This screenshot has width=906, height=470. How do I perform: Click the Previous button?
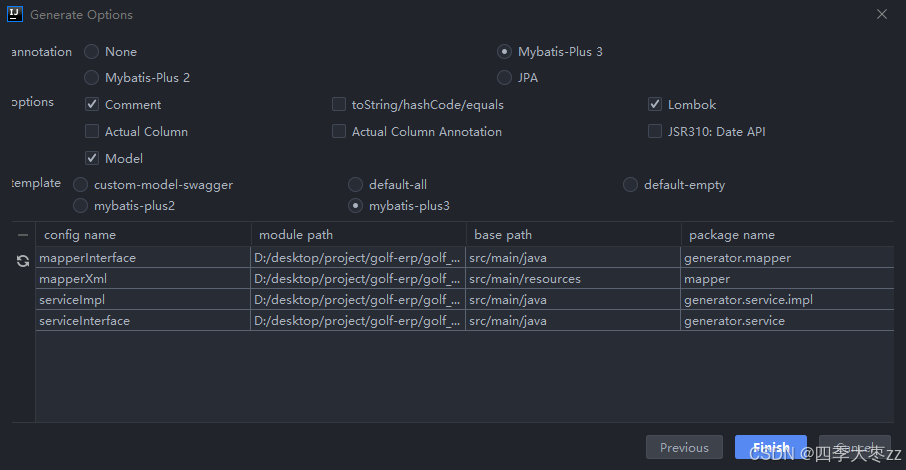(684, 447)
